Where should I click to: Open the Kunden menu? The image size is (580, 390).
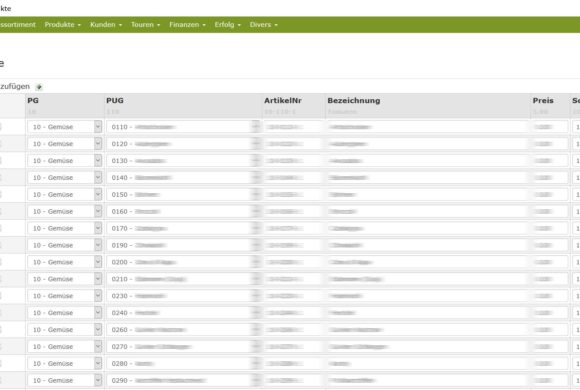tap(106, 25)
